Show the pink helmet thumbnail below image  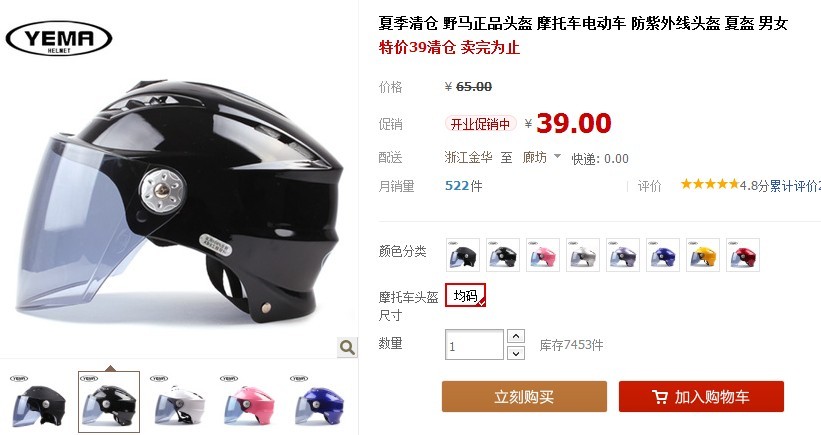(x=249, y=402)
